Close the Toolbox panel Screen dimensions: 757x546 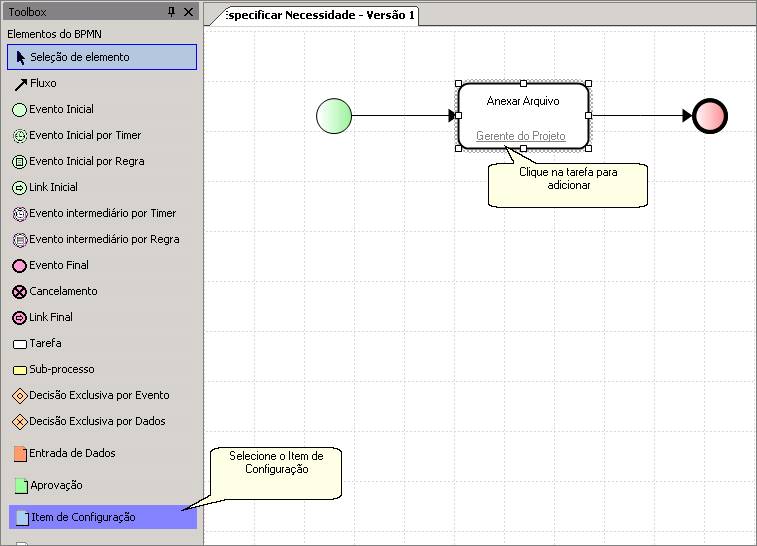pyautogui.click(x=188, y=12)
